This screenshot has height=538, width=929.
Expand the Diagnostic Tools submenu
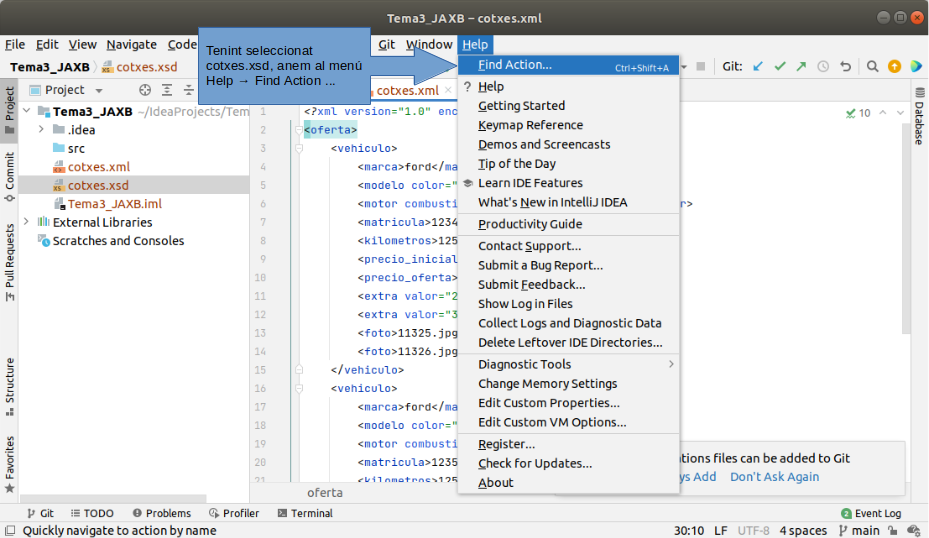point(569,364)
